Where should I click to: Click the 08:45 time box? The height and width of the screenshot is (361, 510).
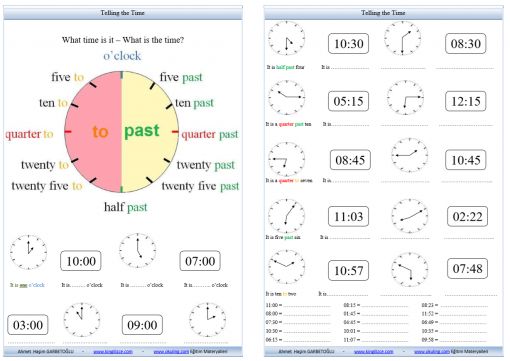pyautogui.click(x=350, y=160)
